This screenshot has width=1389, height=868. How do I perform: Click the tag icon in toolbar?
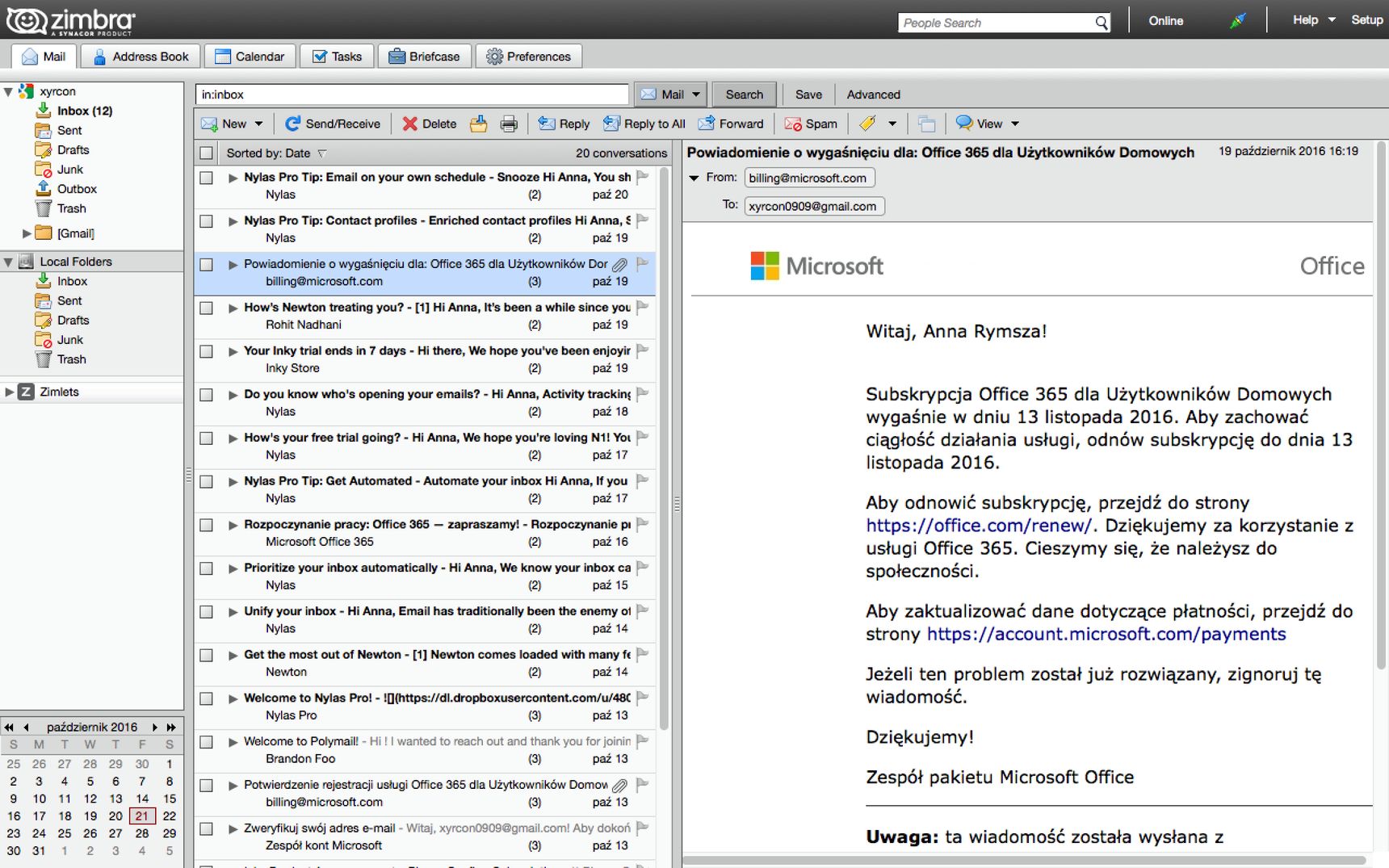click(867, 124)
